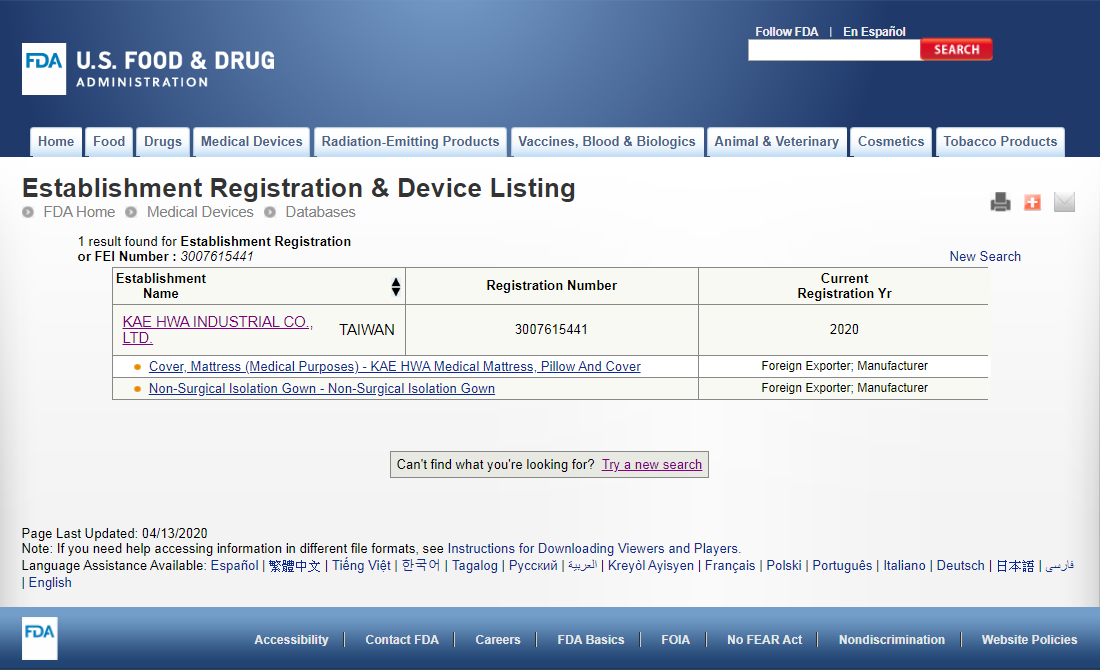Select Deutsch language assistance
Image resolution: width=1100 pixels, height=670 pixels.
point(960,565)
